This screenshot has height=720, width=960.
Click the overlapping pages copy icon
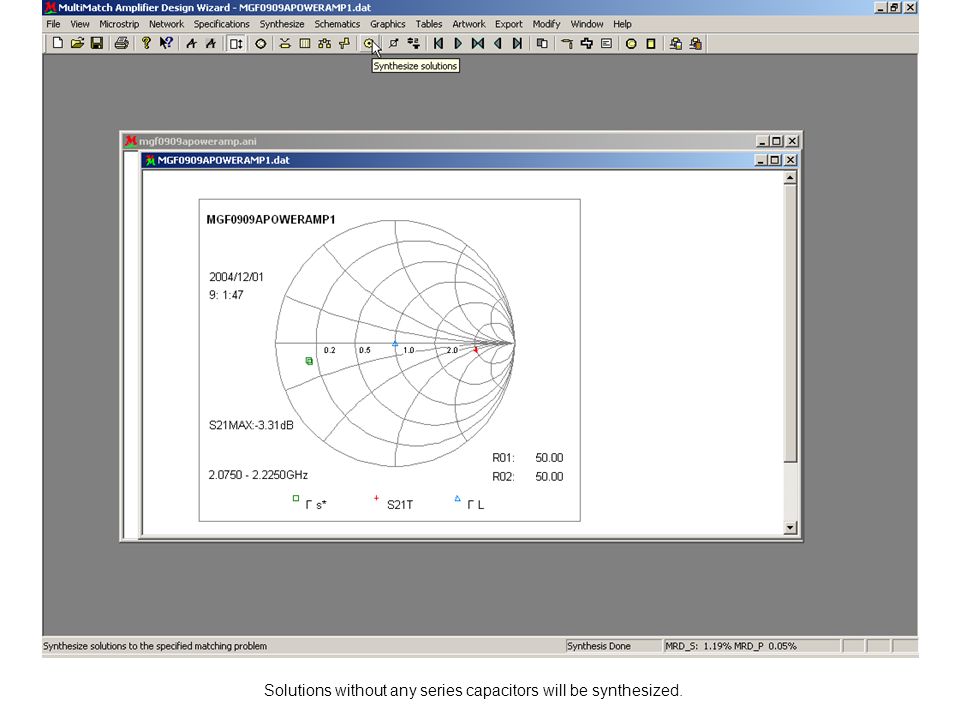[x=542, y=43]
